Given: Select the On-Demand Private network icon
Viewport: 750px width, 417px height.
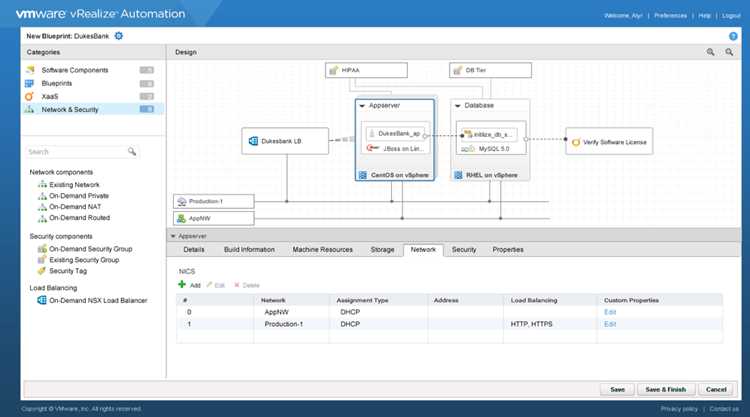Looking at the screenshot, I should (43, 196).
